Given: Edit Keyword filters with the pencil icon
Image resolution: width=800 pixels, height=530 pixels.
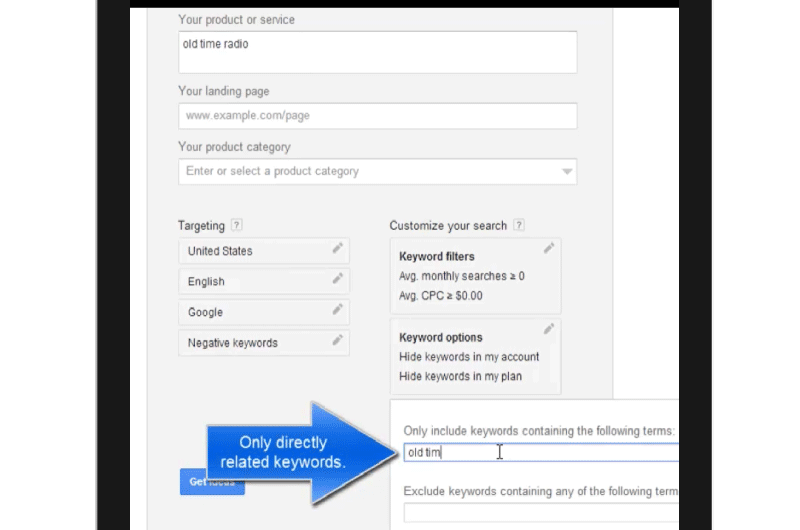Looking at the screenshot, I should (548, 248).
